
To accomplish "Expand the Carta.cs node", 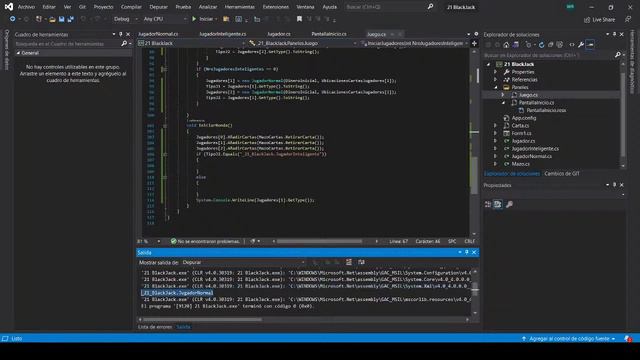I will (x=496, y=126).
